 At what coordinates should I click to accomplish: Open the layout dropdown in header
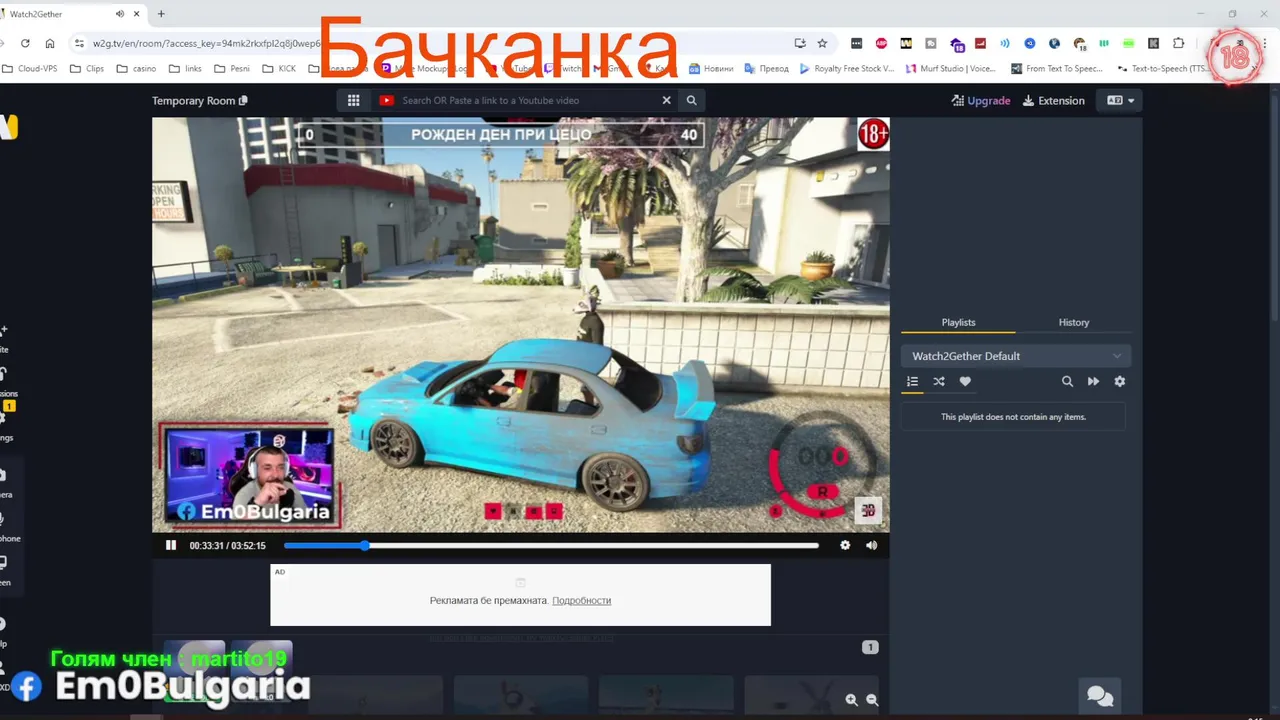(x=1120, y=101)
